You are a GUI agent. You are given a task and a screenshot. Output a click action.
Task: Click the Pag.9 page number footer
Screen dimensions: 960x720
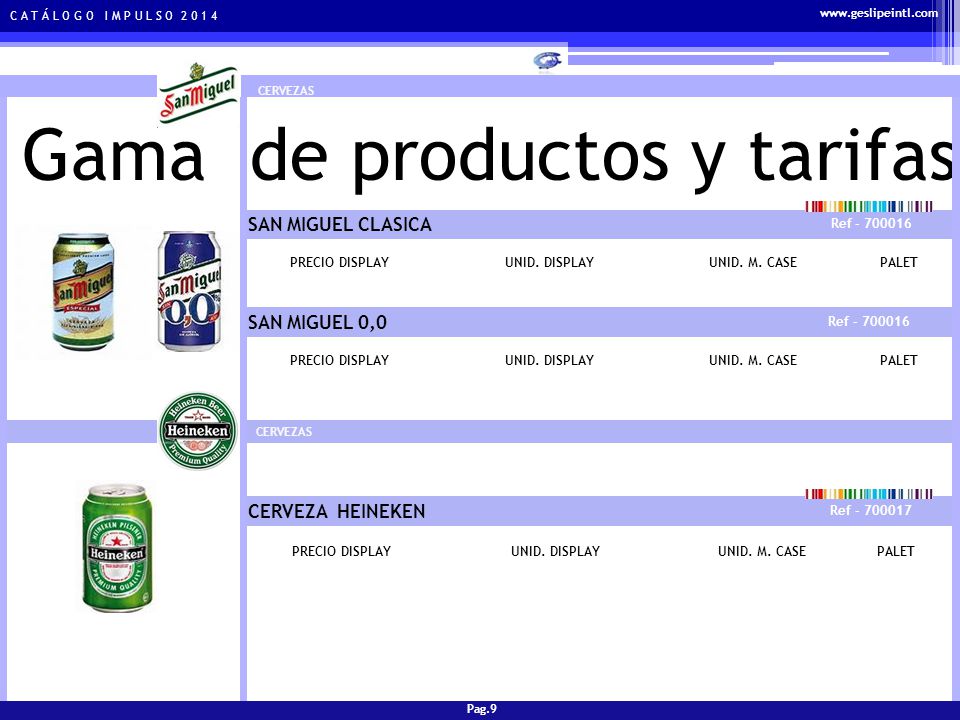click(x=482, y=709)
